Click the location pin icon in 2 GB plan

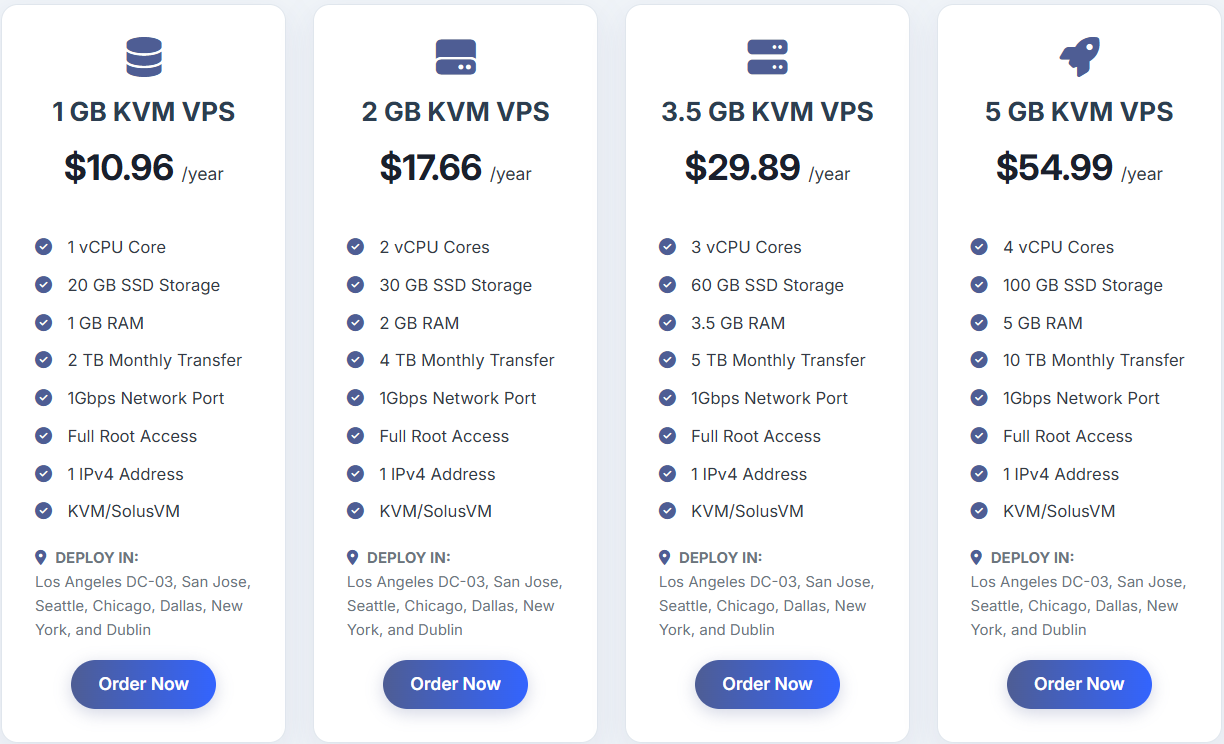coord(353,557)
